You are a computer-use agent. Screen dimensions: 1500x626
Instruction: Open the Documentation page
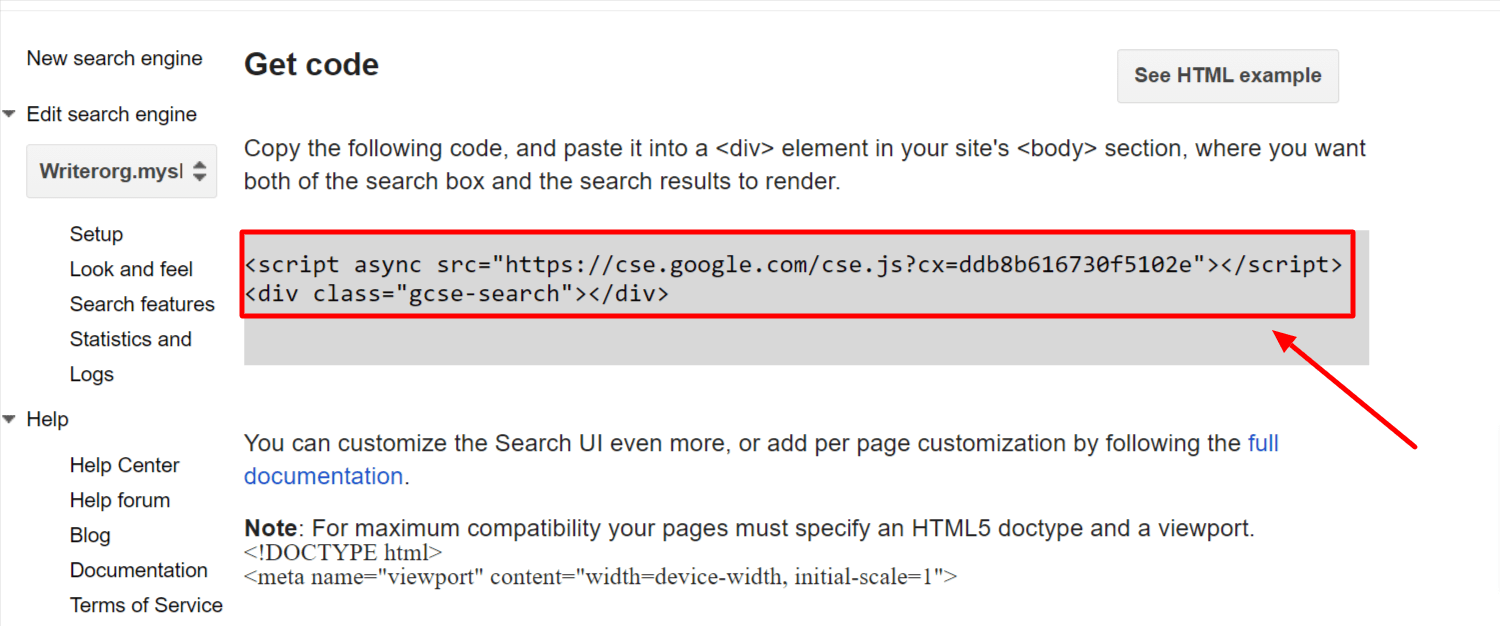pos(139,570)
